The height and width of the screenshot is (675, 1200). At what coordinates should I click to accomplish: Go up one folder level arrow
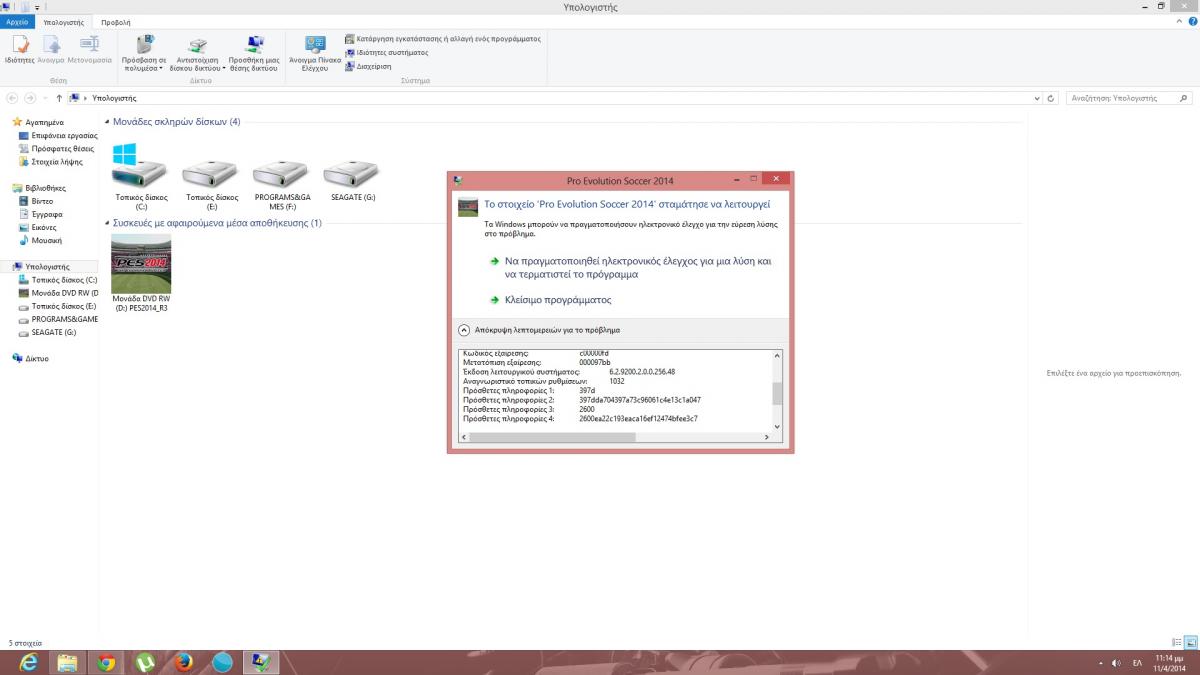click(x=60, y=98)
